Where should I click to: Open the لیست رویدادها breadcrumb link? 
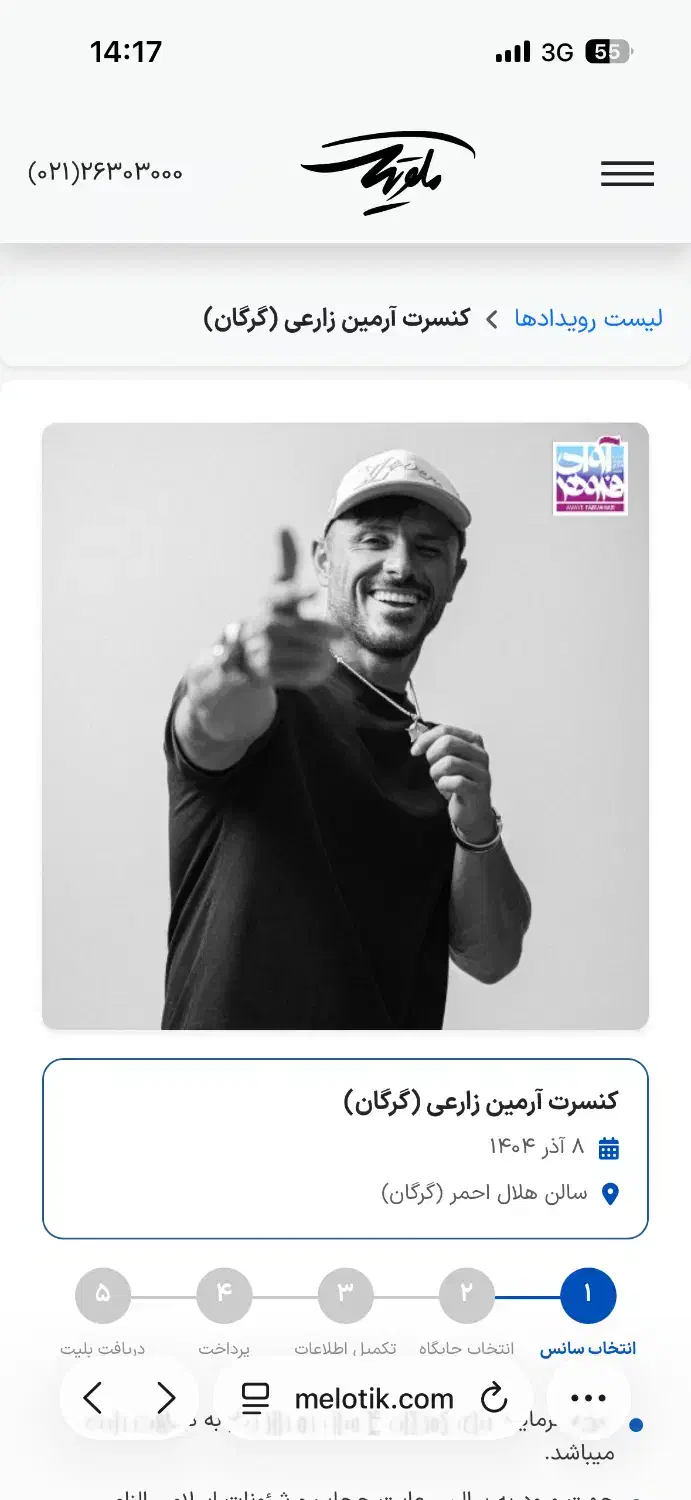pos(589,319)
